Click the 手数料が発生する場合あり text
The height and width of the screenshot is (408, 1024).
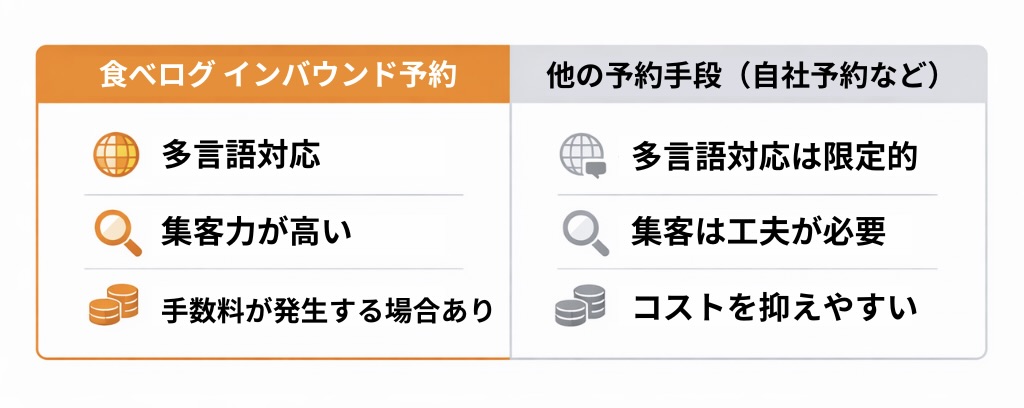[327, 309]
